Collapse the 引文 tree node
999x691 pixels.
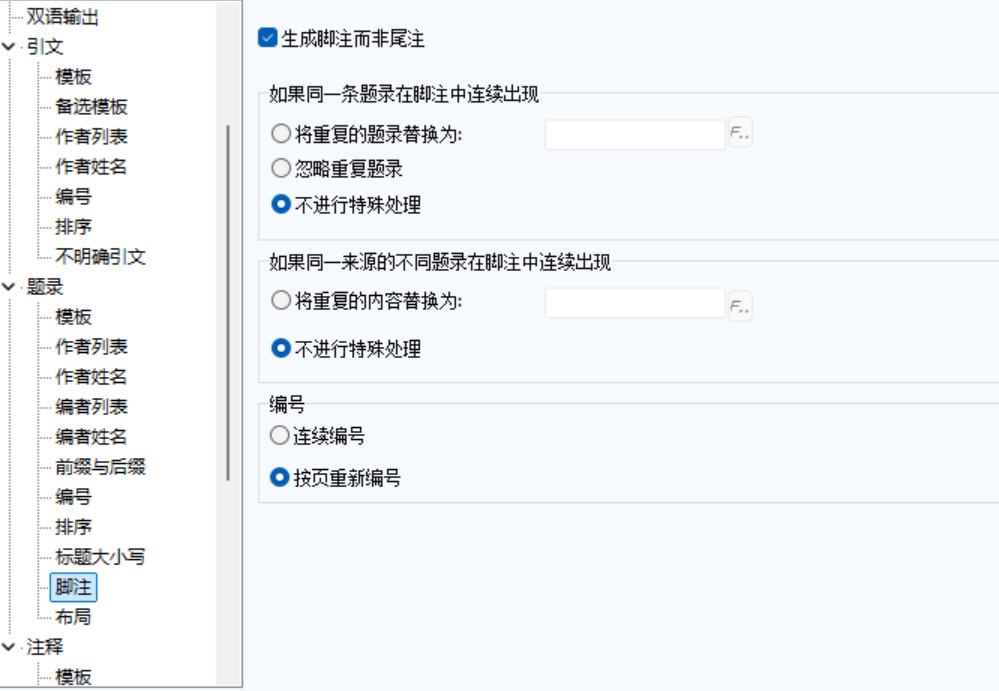10,47
